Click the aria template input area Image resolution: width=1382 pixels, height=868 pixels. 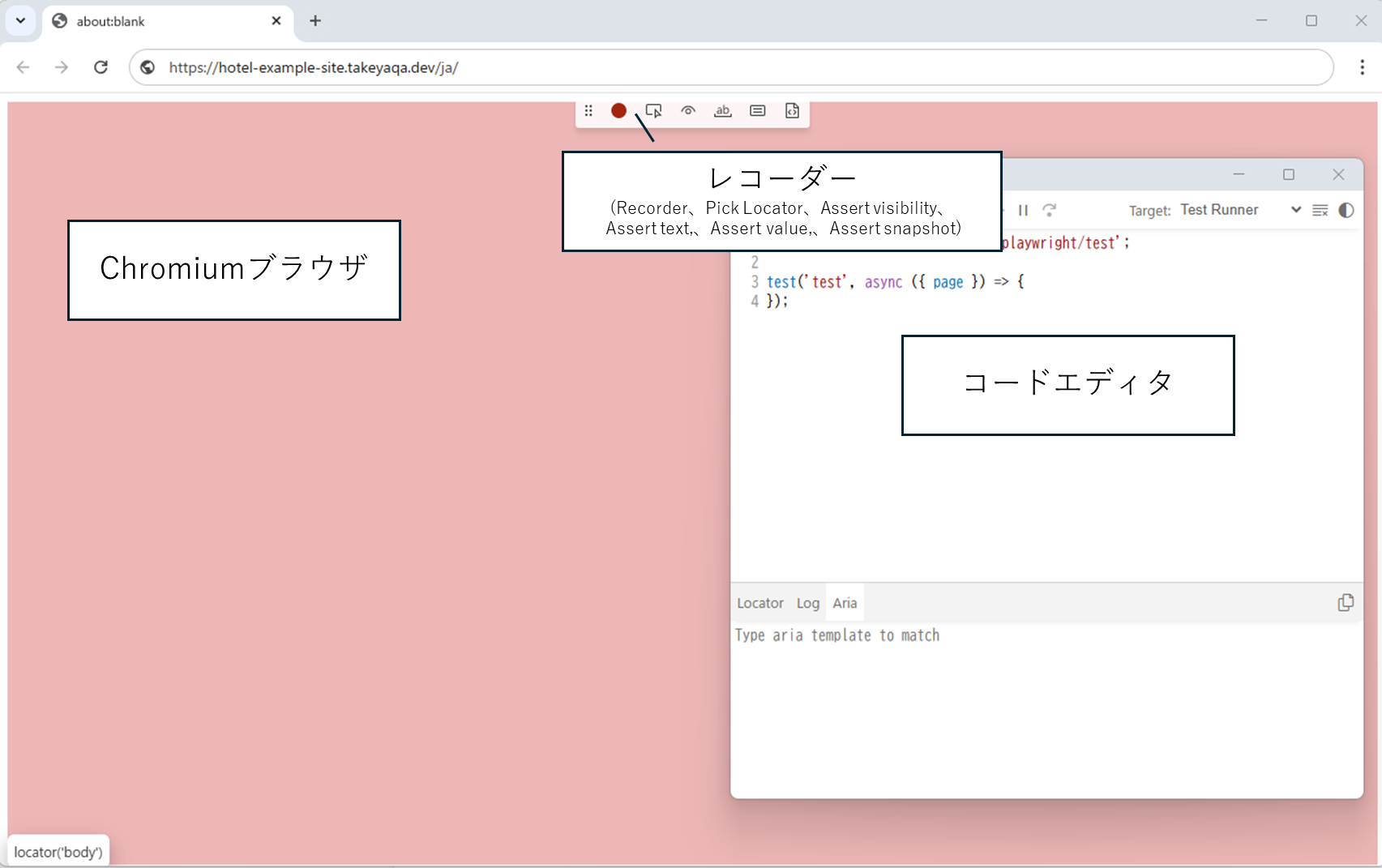pos(1046,709)
